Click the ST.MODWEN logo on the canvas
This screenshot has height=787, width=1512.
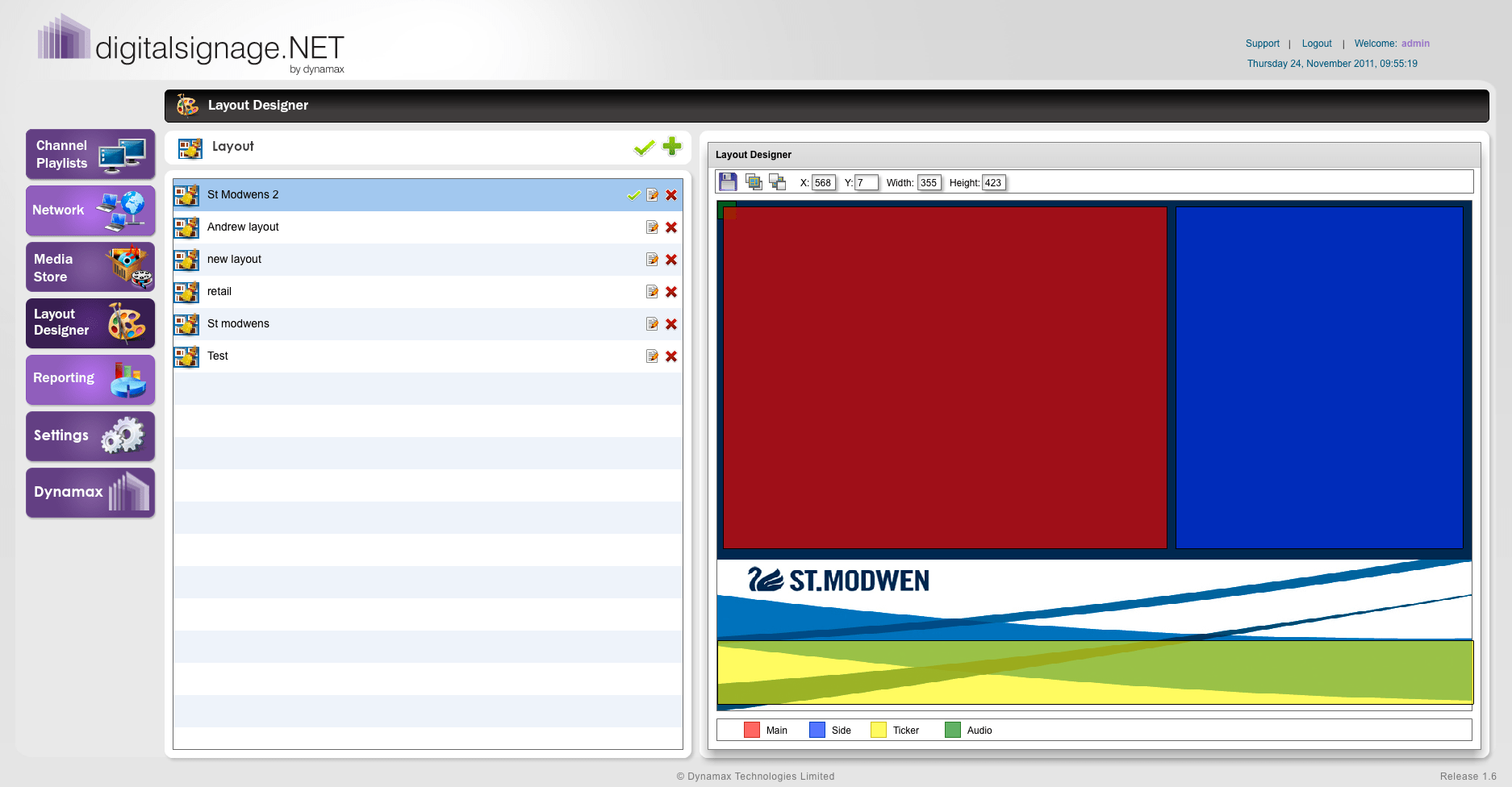click(839, 580)
